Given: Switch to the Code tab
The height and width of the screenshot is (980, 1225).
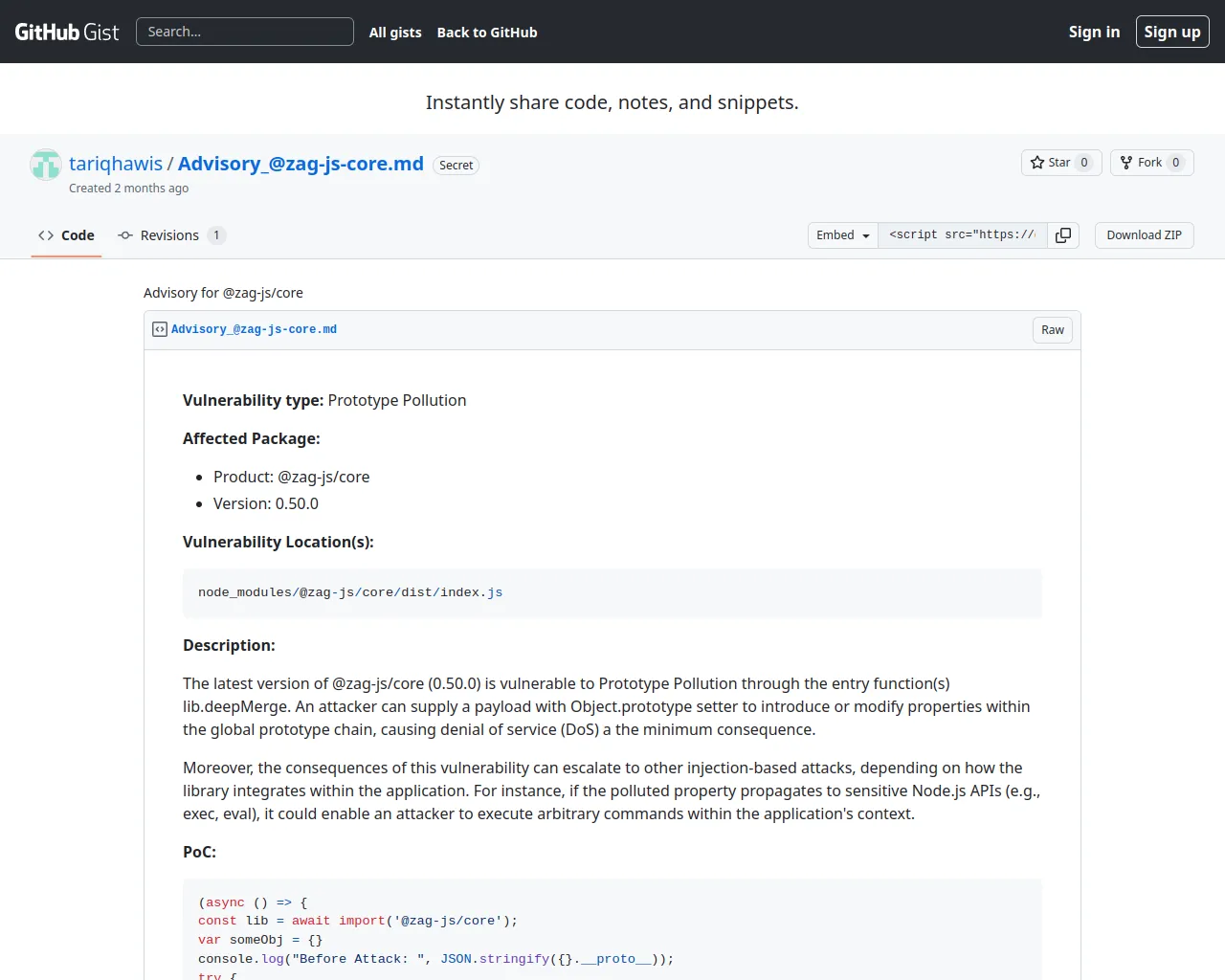Looking at the screenshot, I should 66,235.
